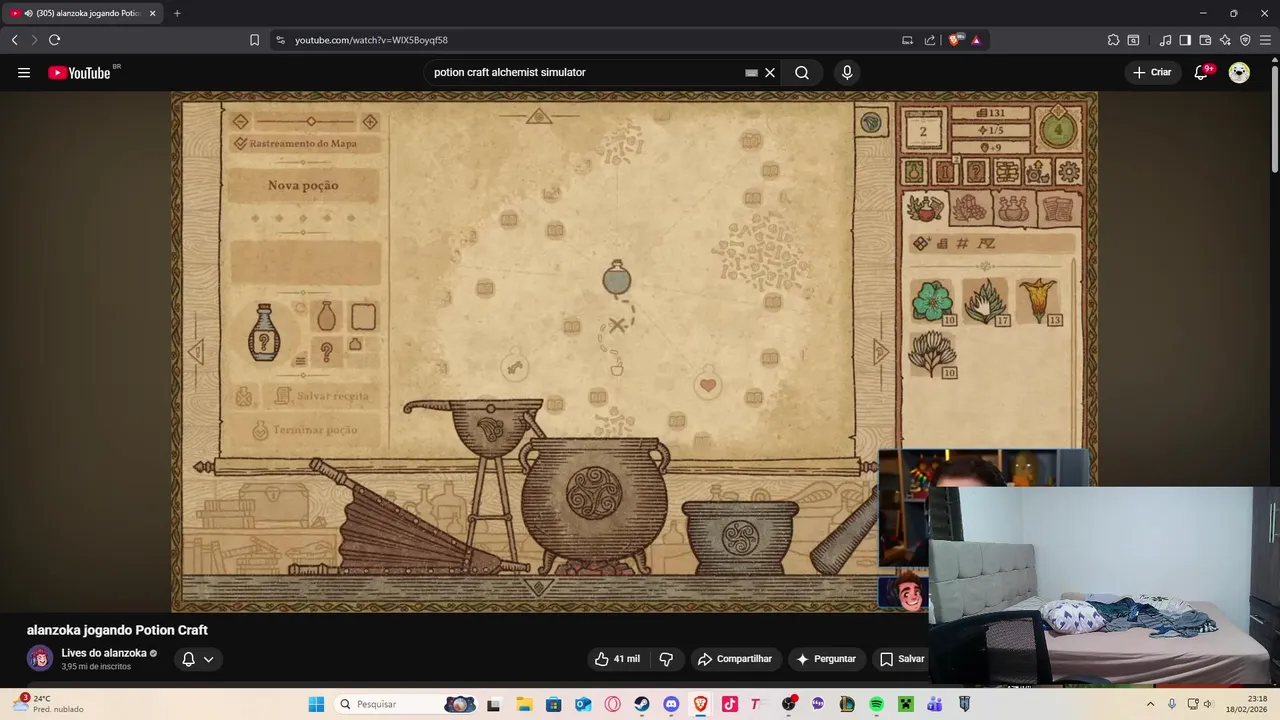Click the top map up-arrow expander
The width and height of the screenshot is (1280, 720).
(x=539, y=117)
